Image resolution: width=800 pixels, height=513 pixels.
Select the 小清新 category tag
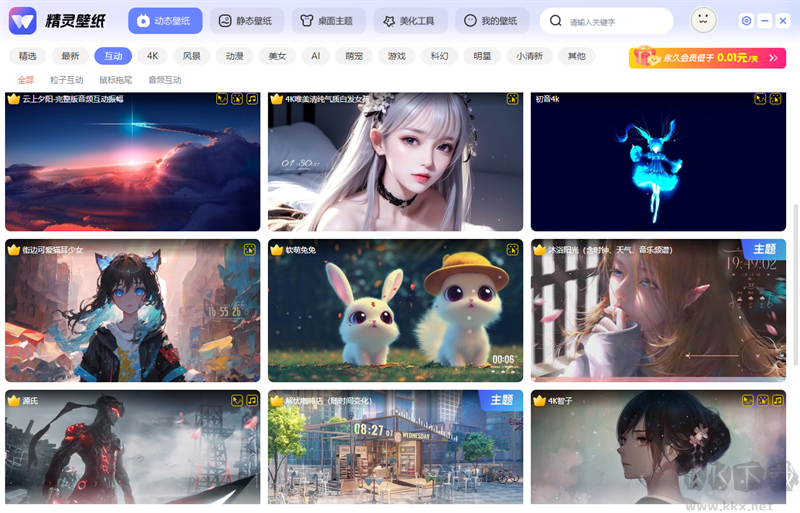pos(530,56)
